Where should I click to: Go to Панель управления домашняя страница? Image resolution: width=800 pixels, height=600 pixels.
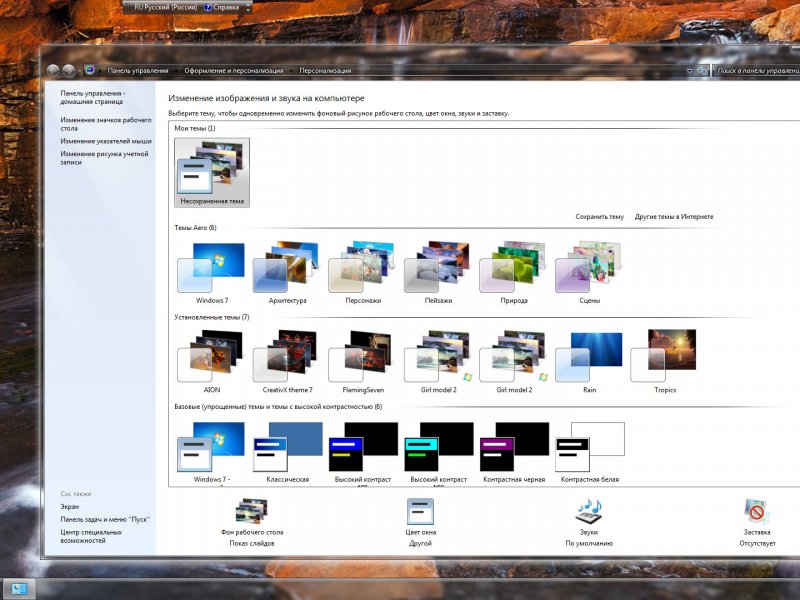(x=92, y=97)
